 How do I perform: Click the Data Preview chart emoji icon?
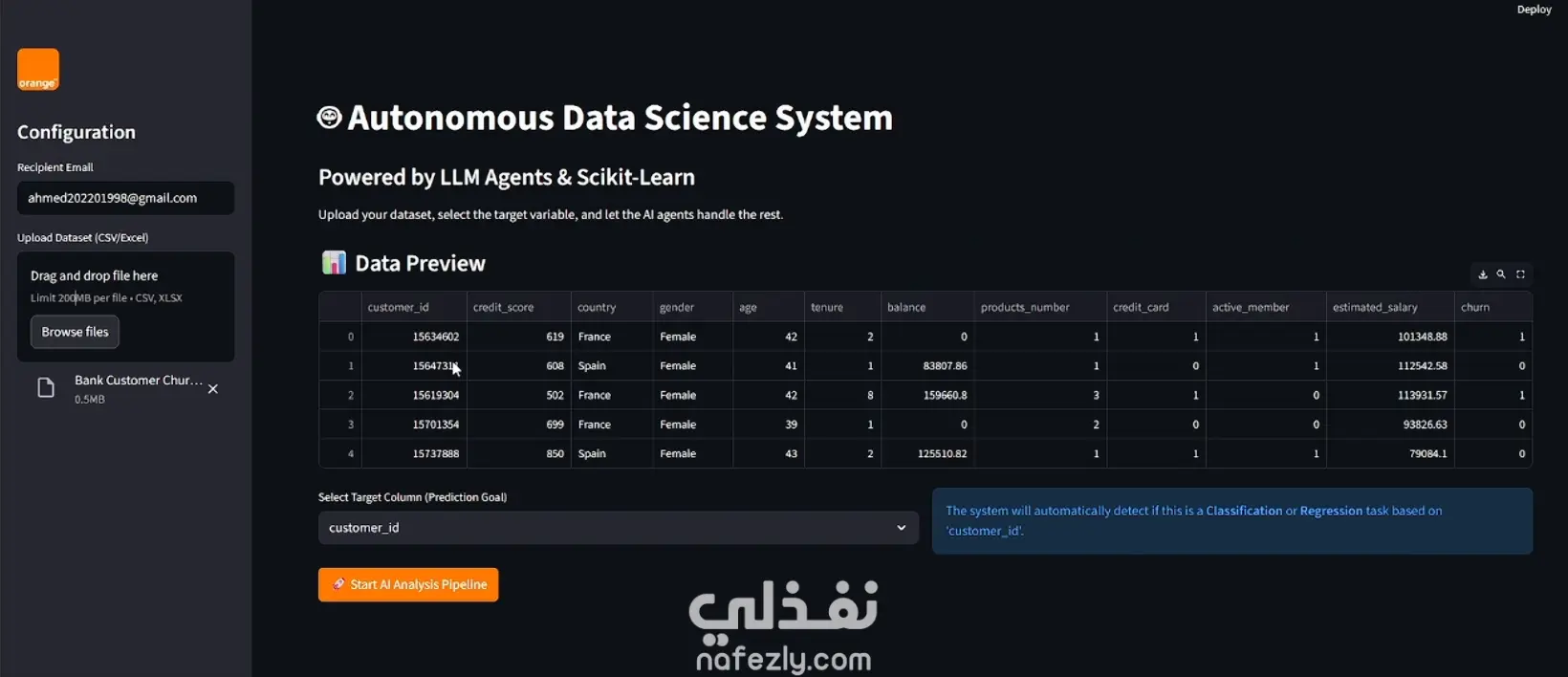[334, 263]
